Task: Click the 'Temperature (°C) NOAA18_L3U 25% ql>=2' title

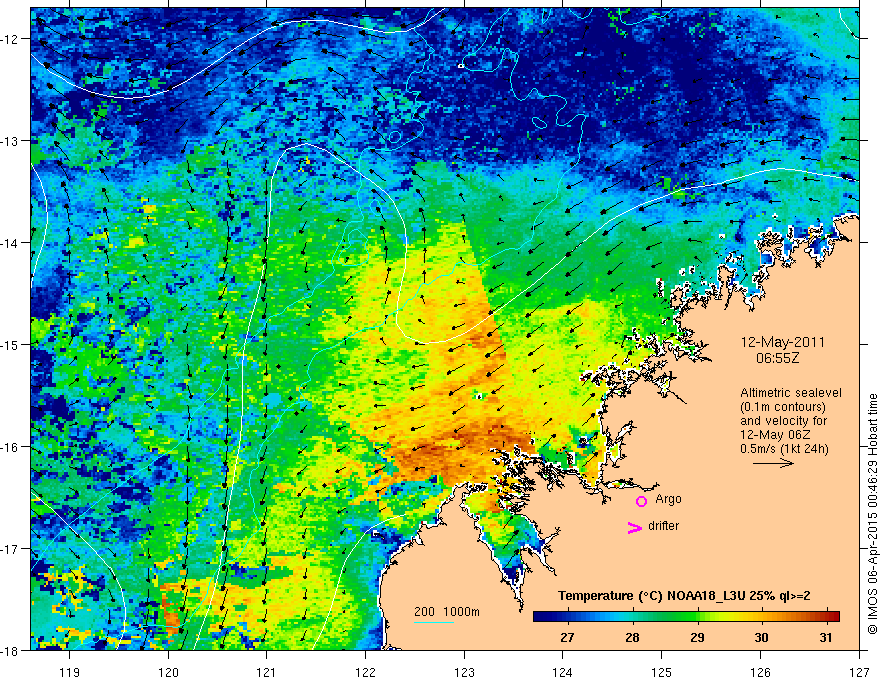Action: tap(684, 596)
